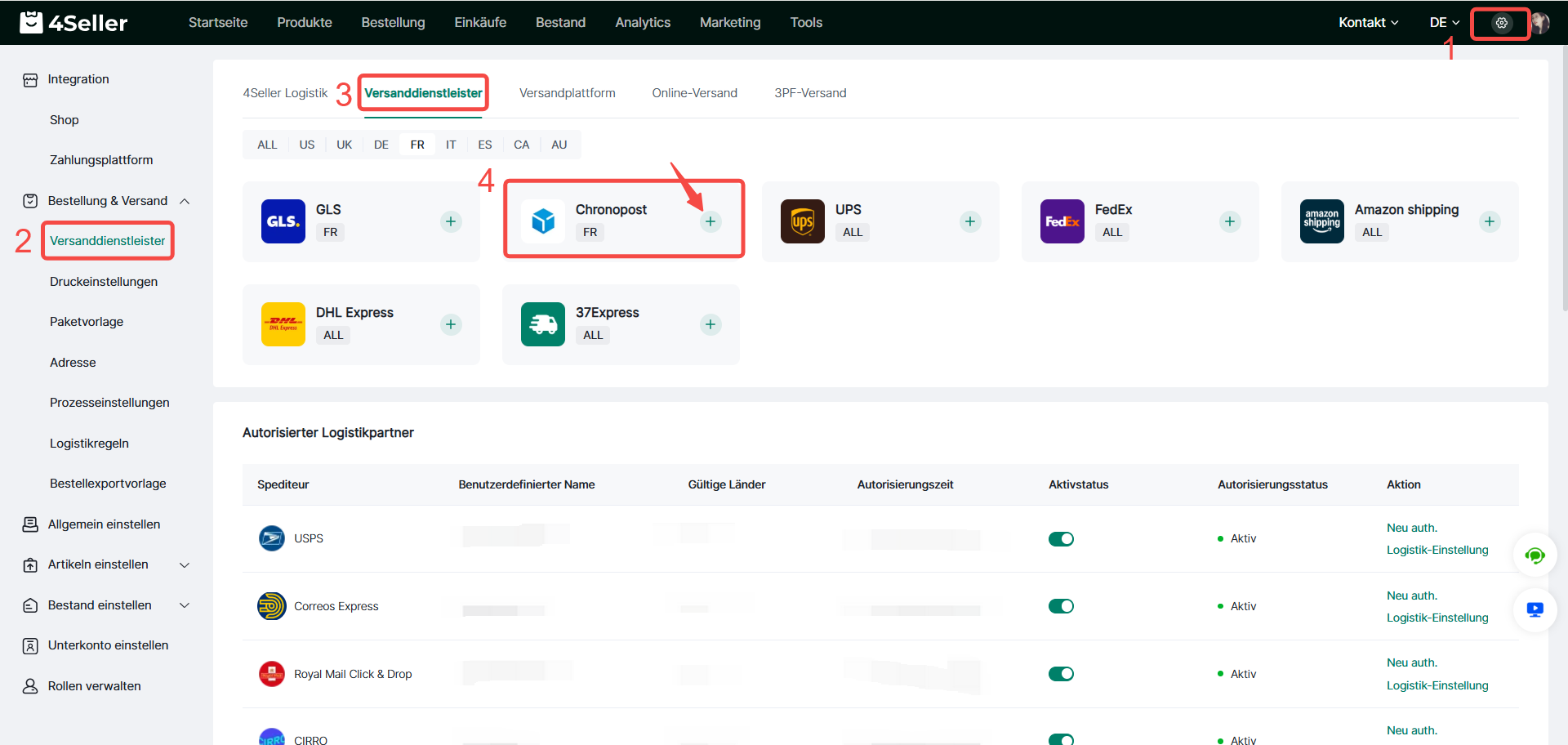Click the settings gear icon

pos(1501,23)
